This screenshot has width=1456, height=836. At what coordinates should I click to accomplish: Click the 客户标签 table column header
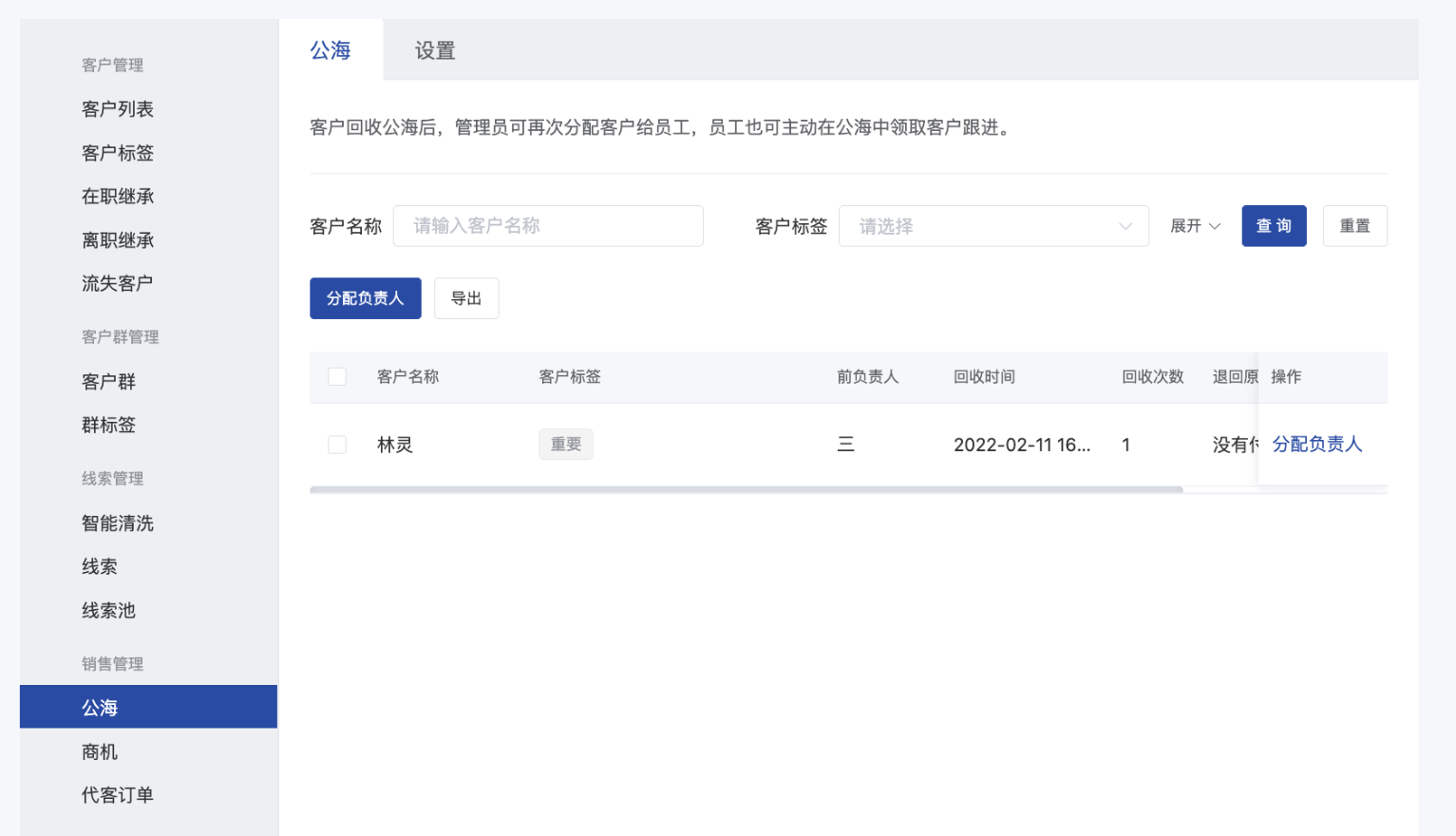(x=570, y=377)
